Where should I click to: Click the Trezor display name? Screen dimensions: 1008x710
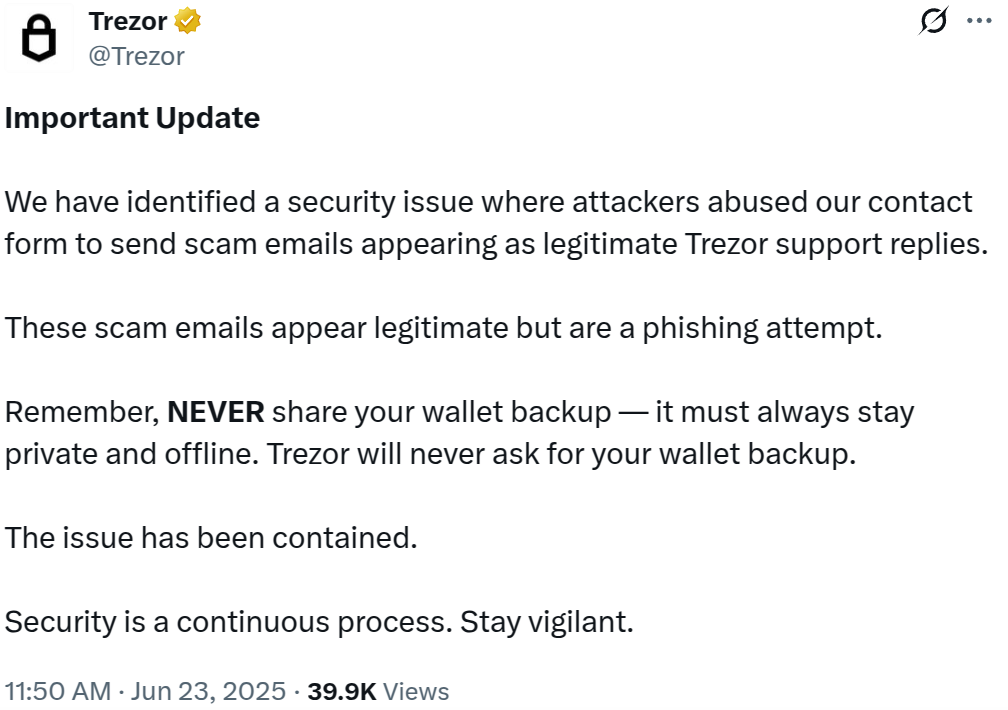128,20
